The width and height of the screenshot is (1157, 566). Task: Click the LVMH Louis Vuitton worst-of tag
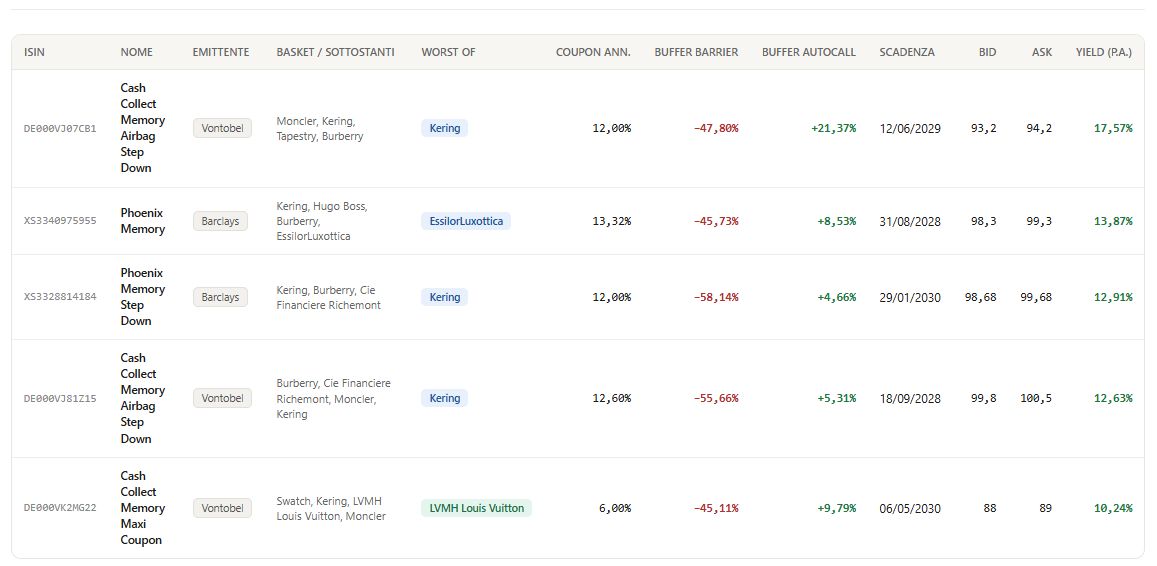[x=476, y=508]
